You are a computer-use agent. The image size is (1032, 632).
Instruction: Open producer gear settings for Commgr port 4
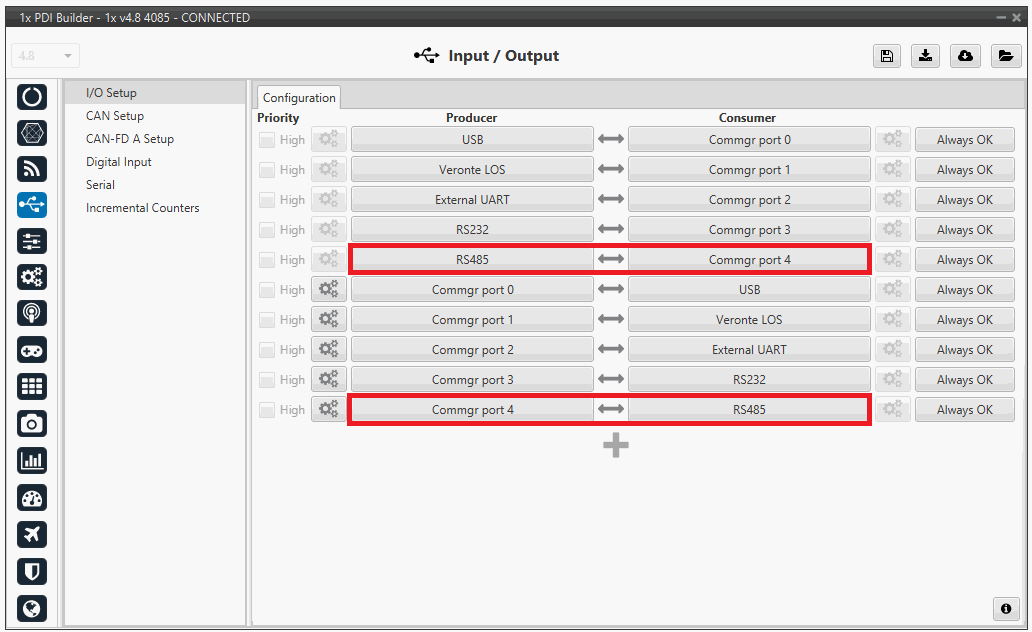click(328, 409)
